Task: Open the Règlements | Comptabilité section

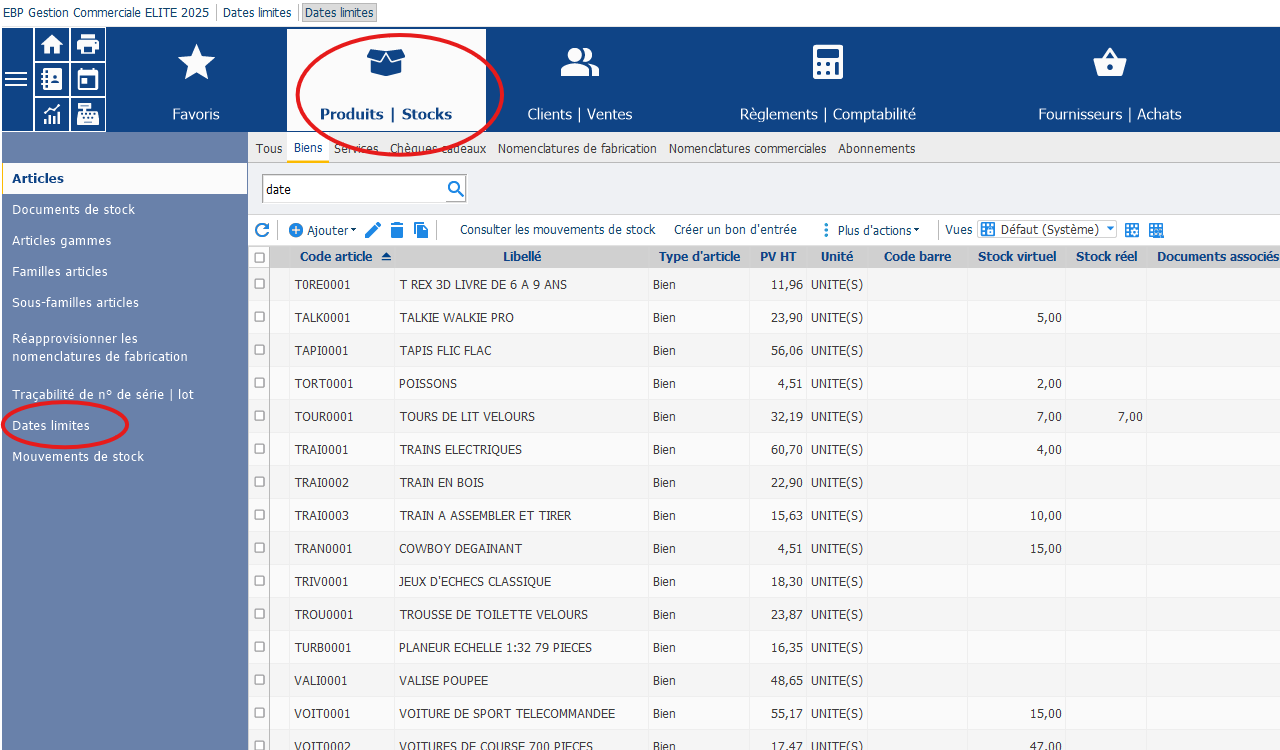Action: [828, 80]
